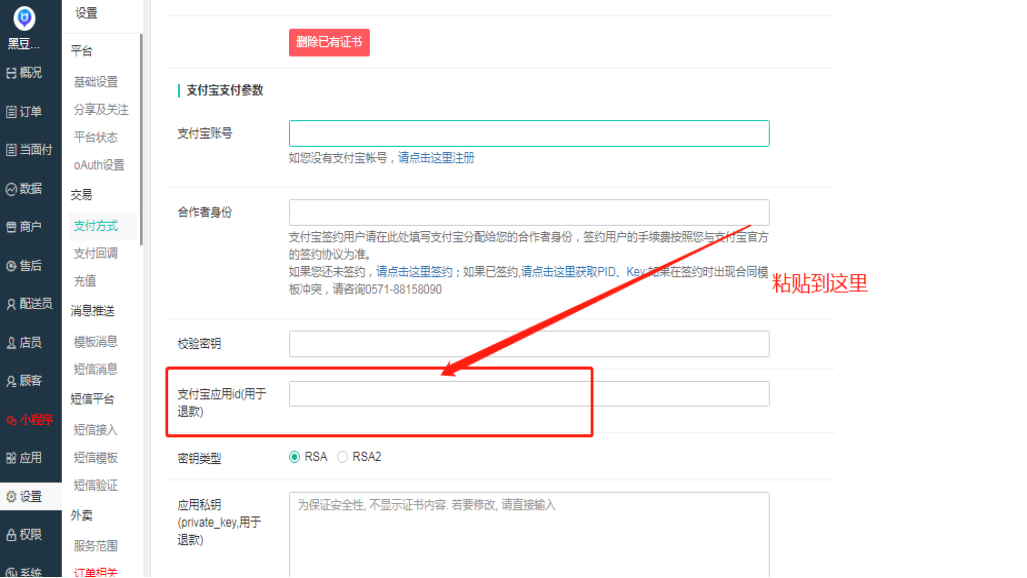Open 当面付 icon in sidebar
The width and height of the screenshot is (1027, 578).
pos(11,150)
